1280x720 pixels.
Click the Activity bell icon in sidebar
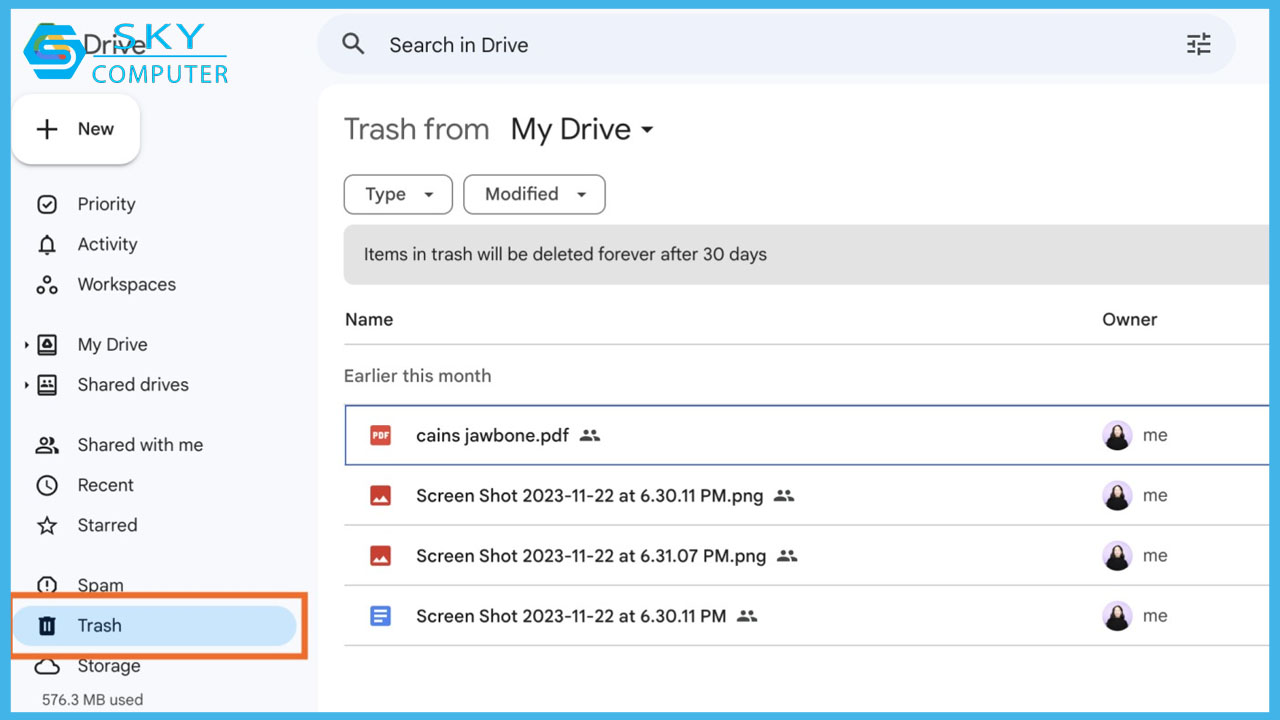[x=47, y=245]
